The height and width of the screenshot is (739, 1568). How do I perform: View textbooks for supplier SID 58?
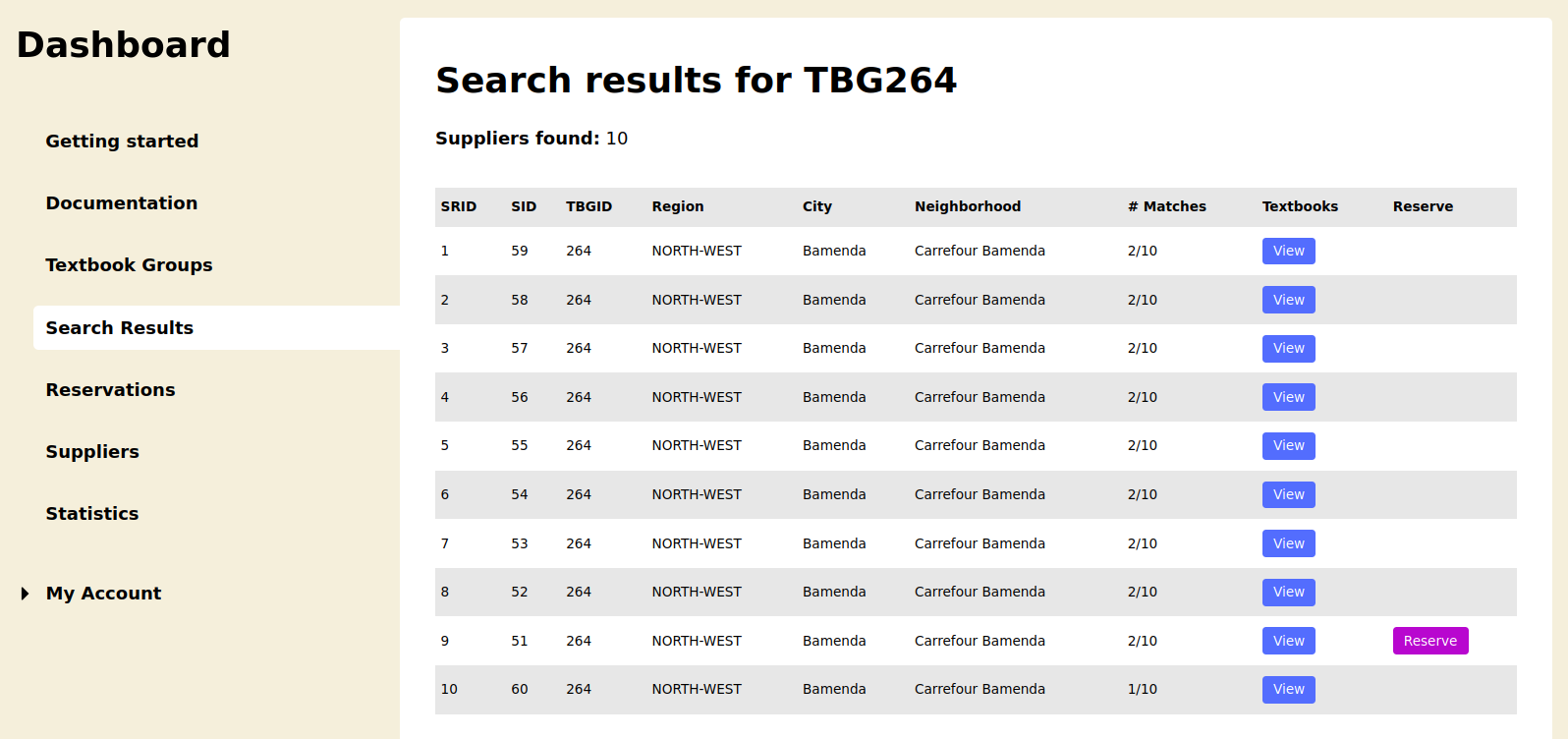pyautogui.click(x=1288, y=300)
